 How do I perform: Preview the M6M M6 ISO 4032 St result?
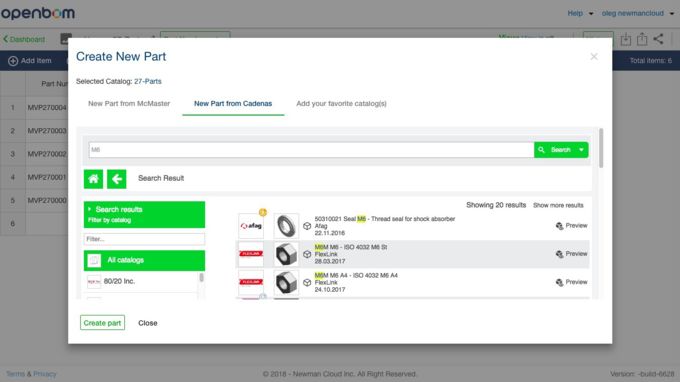tap(572, 254)
